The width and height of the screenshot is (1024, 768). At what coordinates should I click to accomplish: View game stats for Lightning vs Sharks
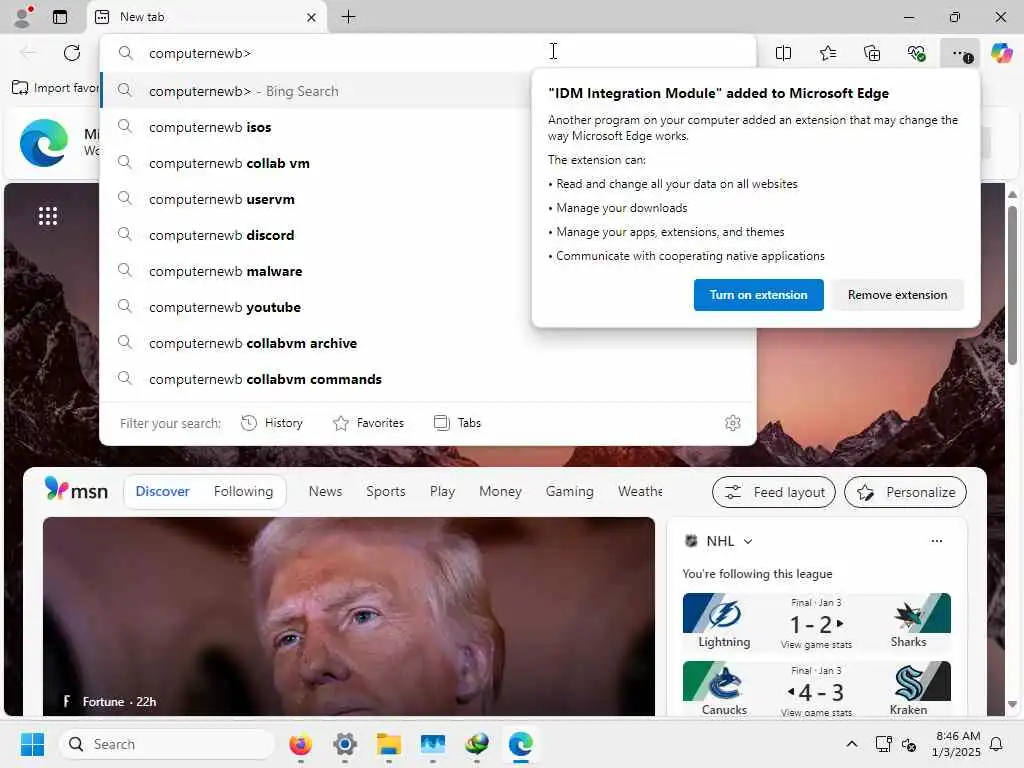[816, 645]
